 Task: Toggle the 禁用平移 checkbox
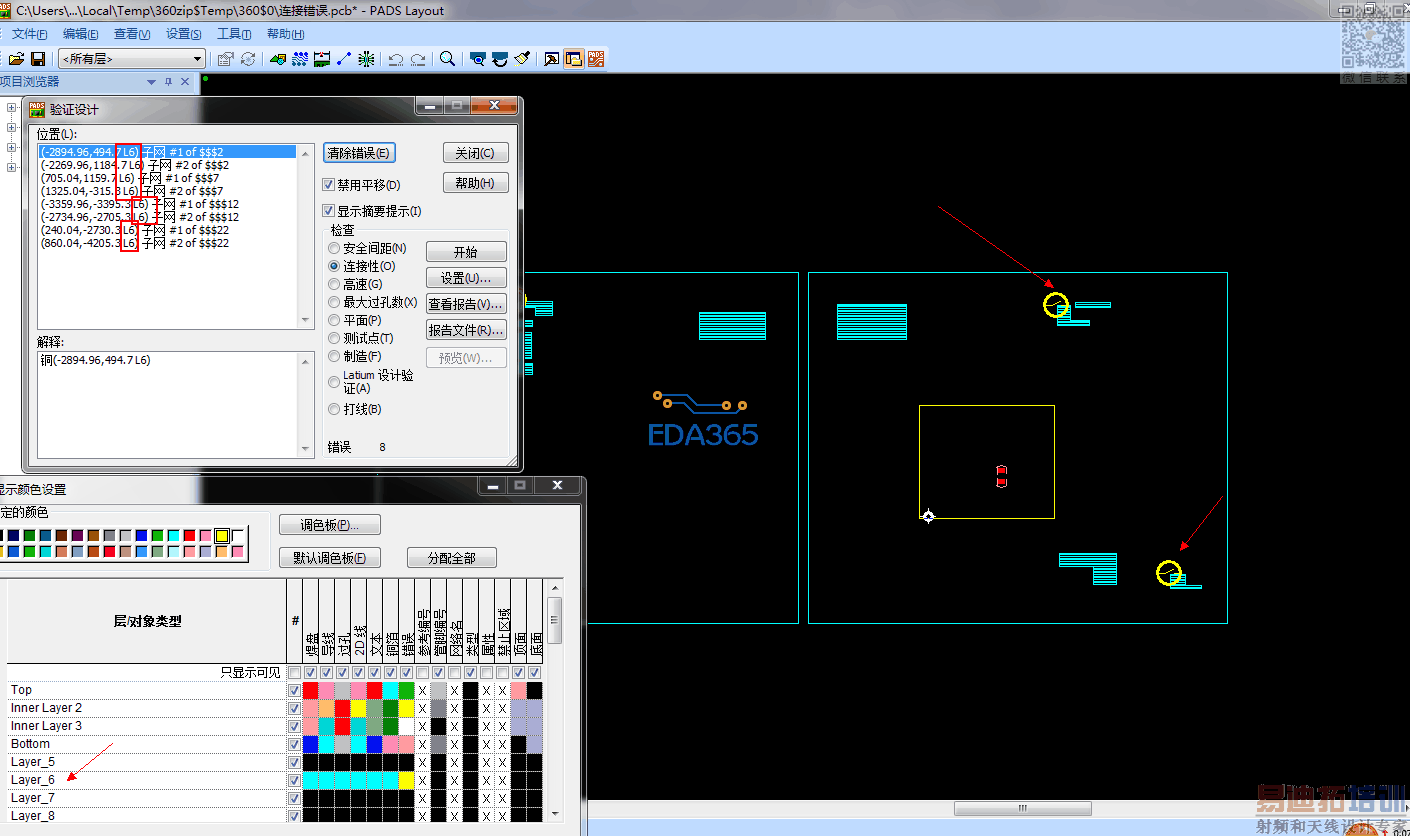click(x=328, y=185)
